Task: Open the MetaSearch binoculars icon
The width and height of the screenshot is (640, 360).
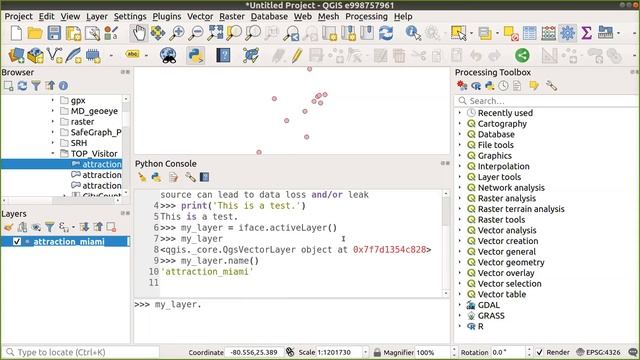Action: [x=168, y=55]
